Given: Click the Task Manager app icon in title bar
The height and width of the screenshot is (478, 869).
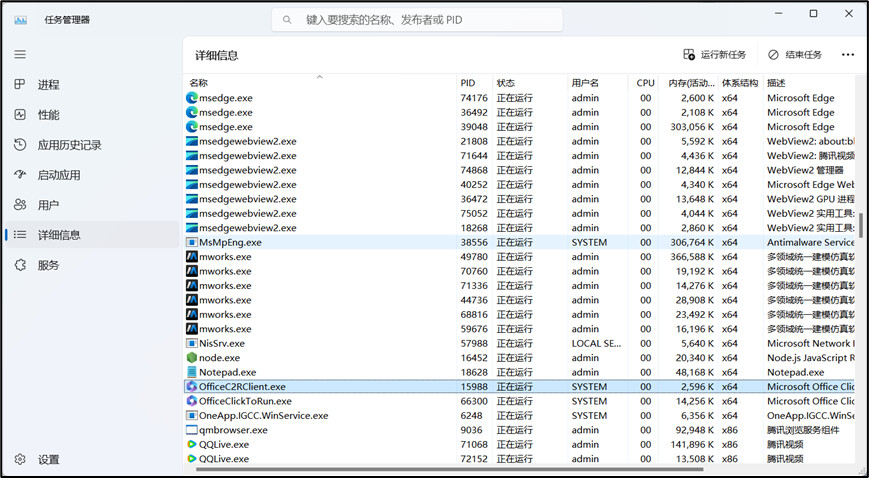Looking at the screenshot, I should click(x=21, y=20).
